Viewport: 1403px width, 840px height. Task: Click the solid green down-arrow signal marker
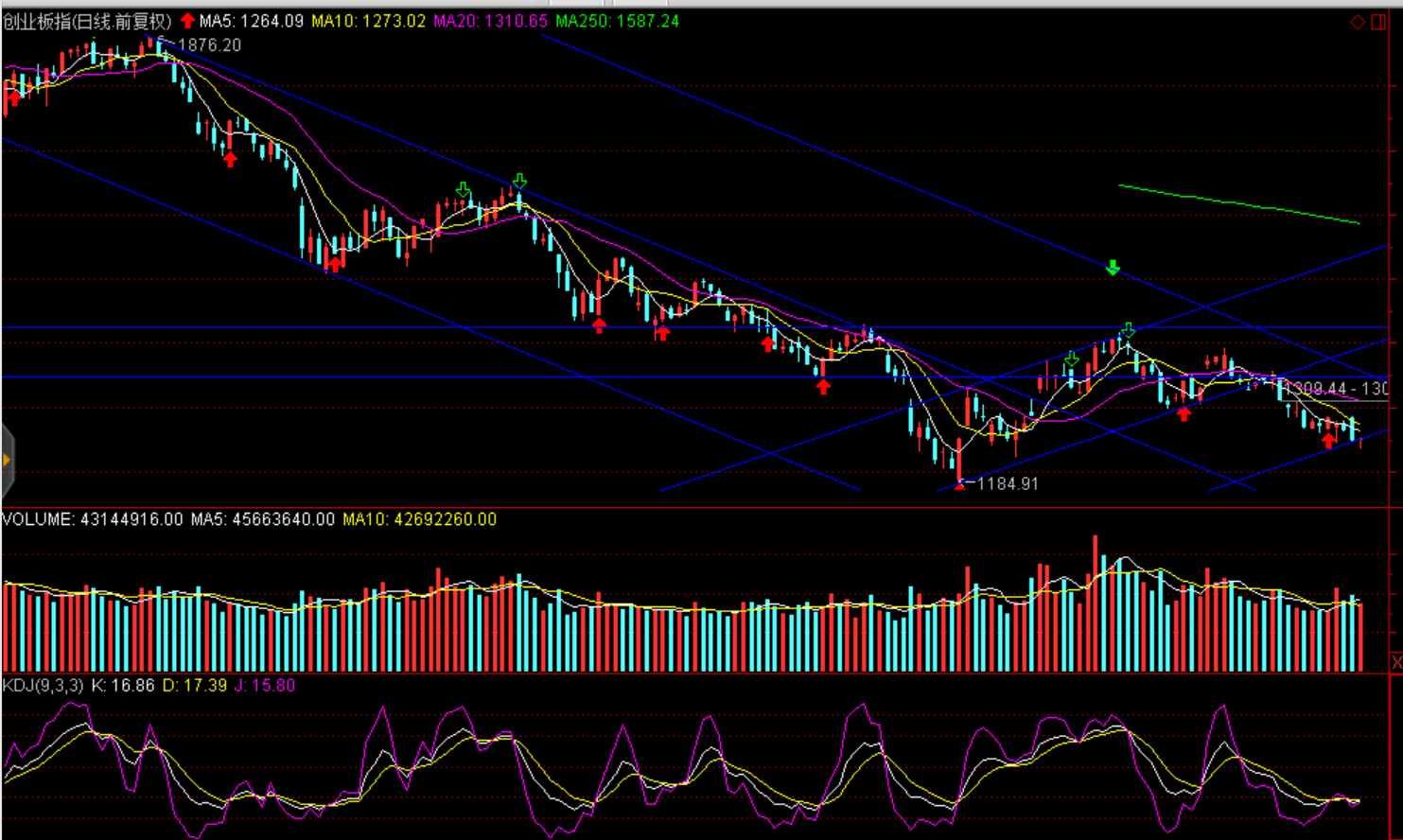(1113, 269)
